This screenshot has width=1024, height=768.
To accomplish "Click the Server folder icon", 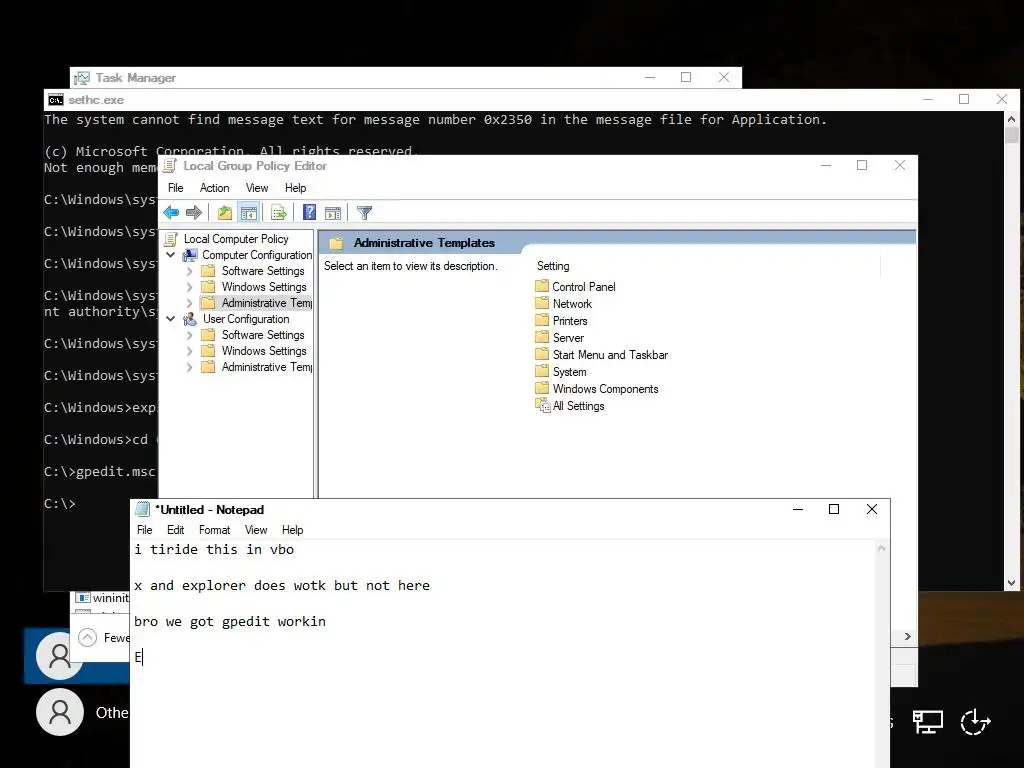I will 542,337.
